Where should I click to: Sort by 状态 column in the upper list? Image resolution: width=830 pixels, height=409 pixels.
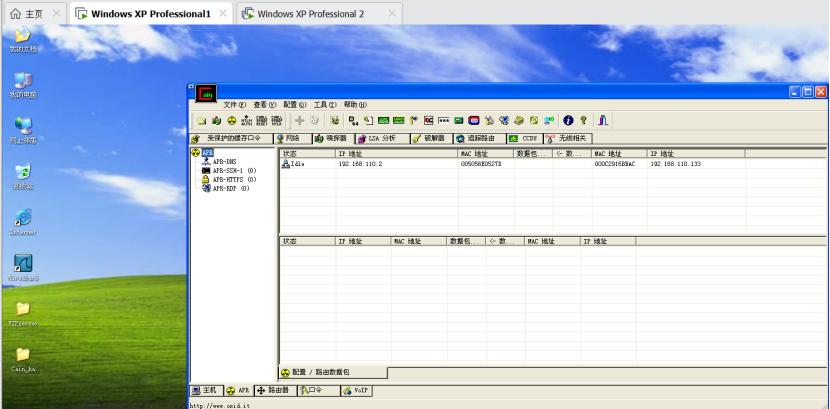click(x=308, y=153)
